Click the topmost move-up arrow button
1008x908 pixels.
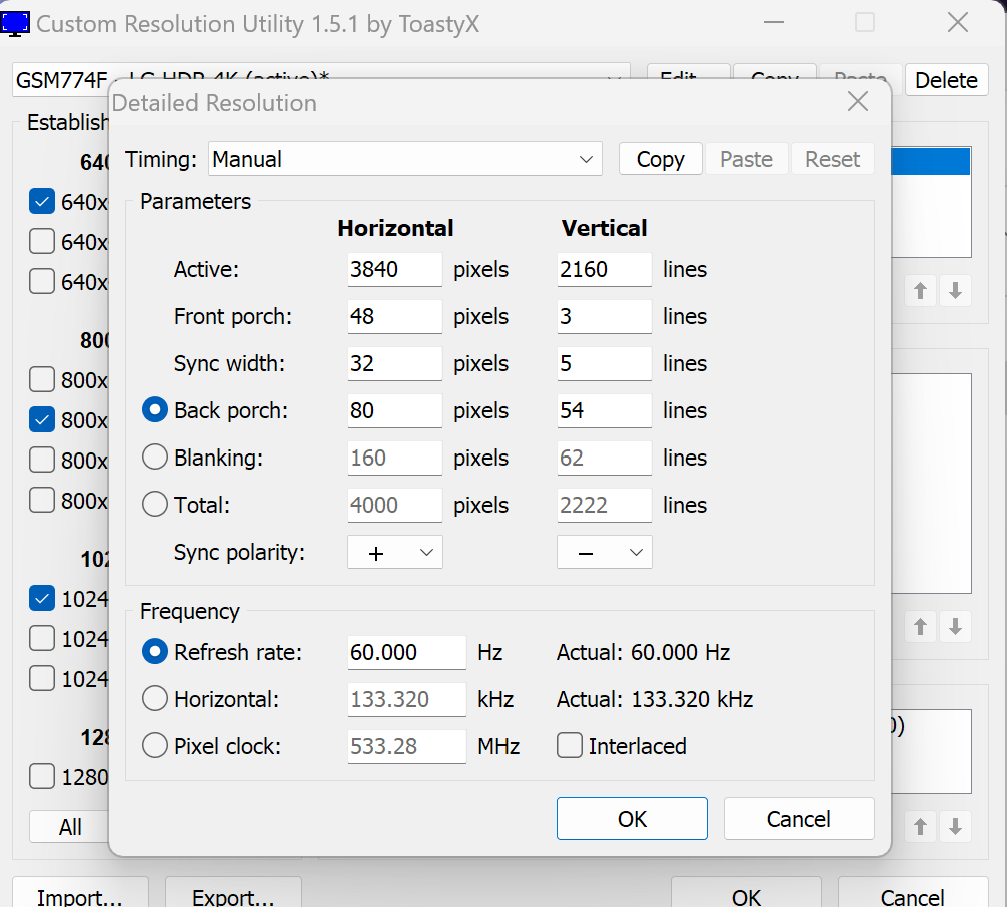(x=920, y=291)
